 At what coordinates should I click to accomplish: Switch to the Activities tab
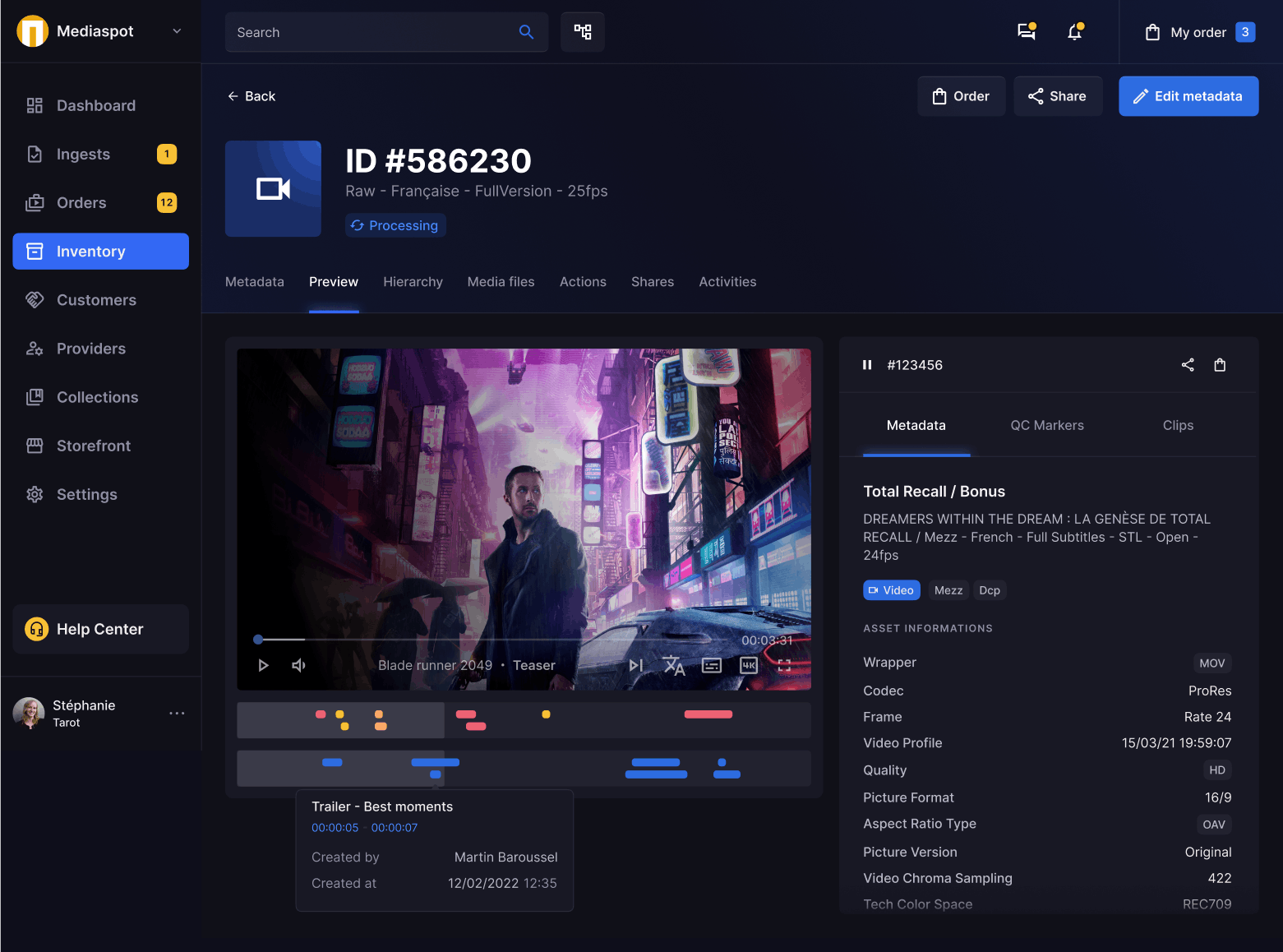pyautogui.click(x=727, y=282)
